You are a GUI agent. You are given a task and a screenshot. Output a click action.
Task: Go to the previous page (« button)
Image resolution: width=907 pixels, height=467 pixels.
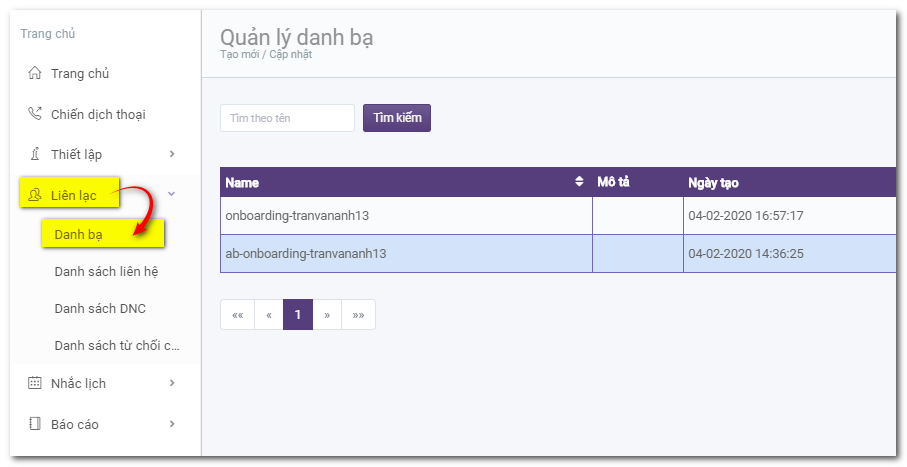(x=269, y=315)
